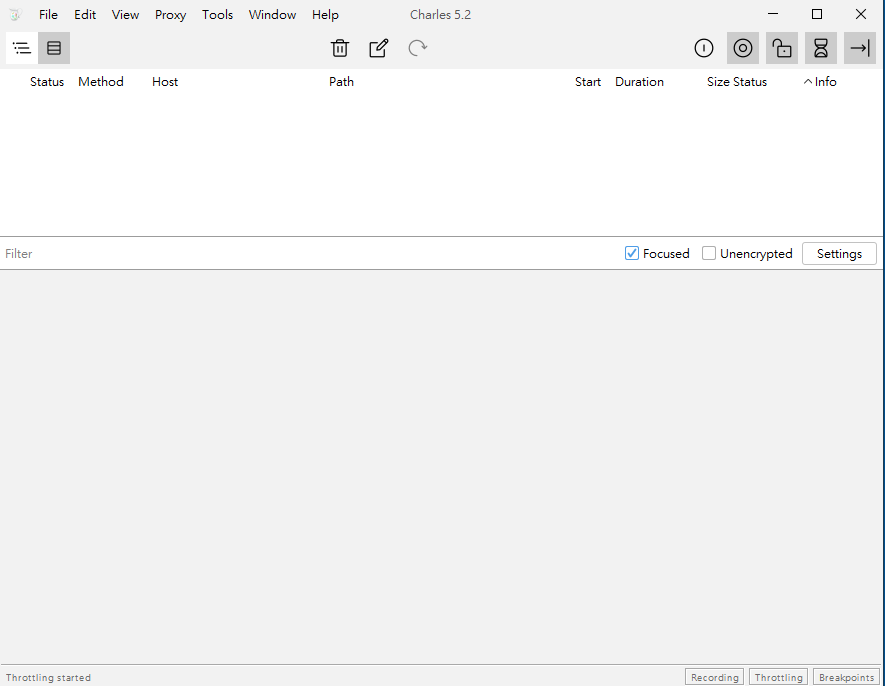Sort by the Method column header

[100, 82]
